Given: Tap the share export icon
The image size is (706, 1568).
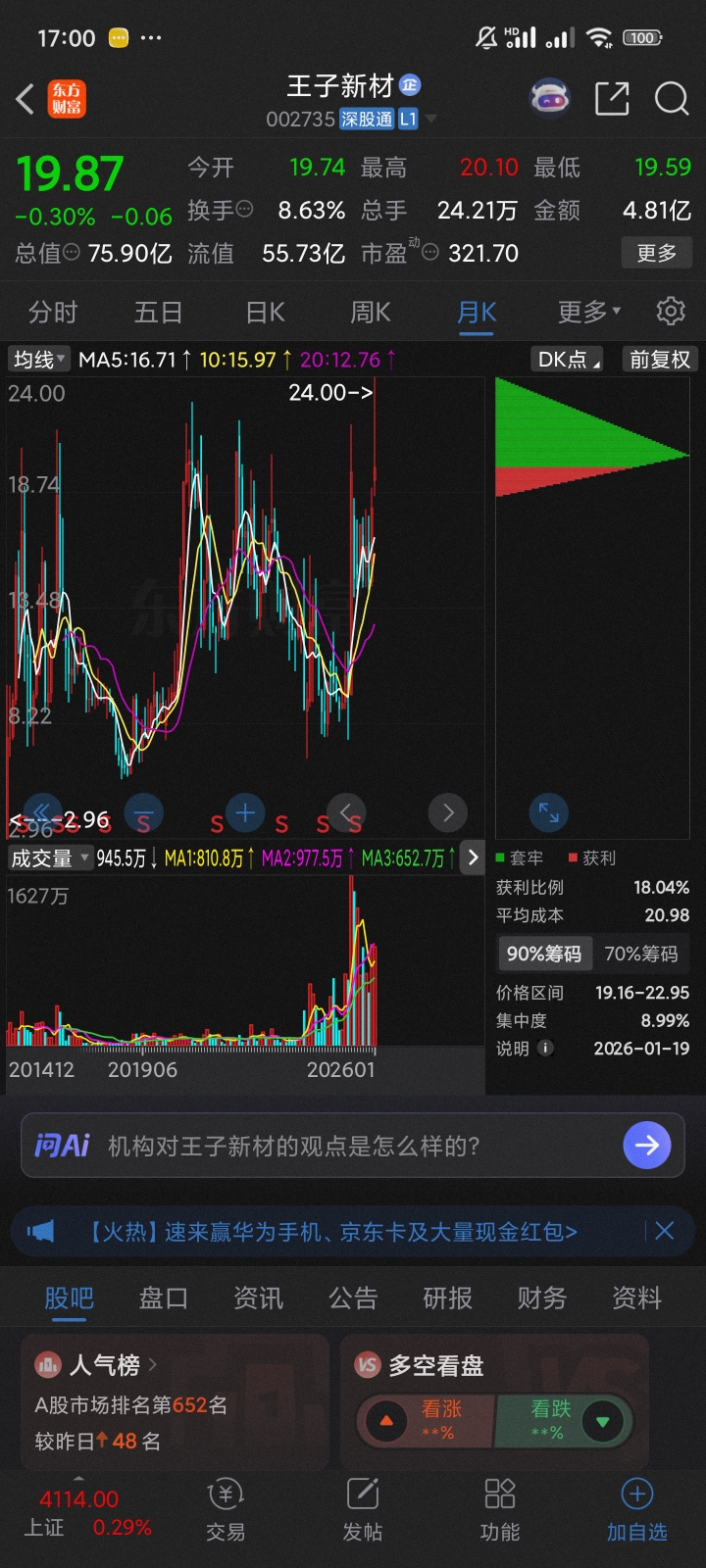Looking at the screenshot, I should (x=612, y=98).
